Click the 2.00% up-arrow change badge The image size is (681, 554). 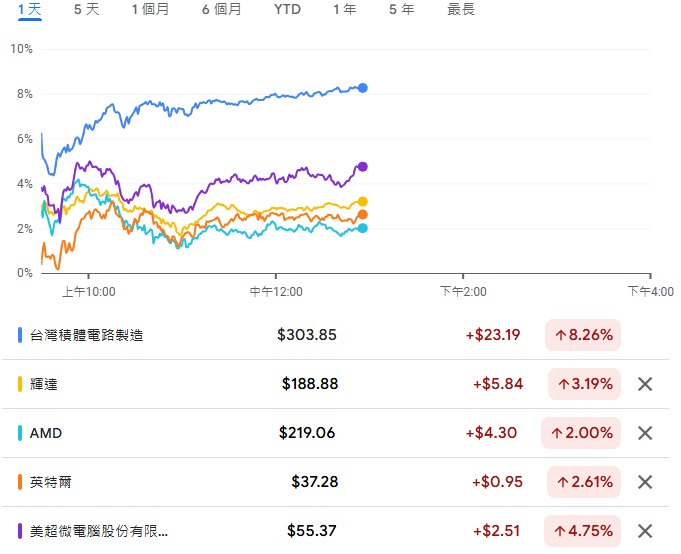(x=585, y=433)
